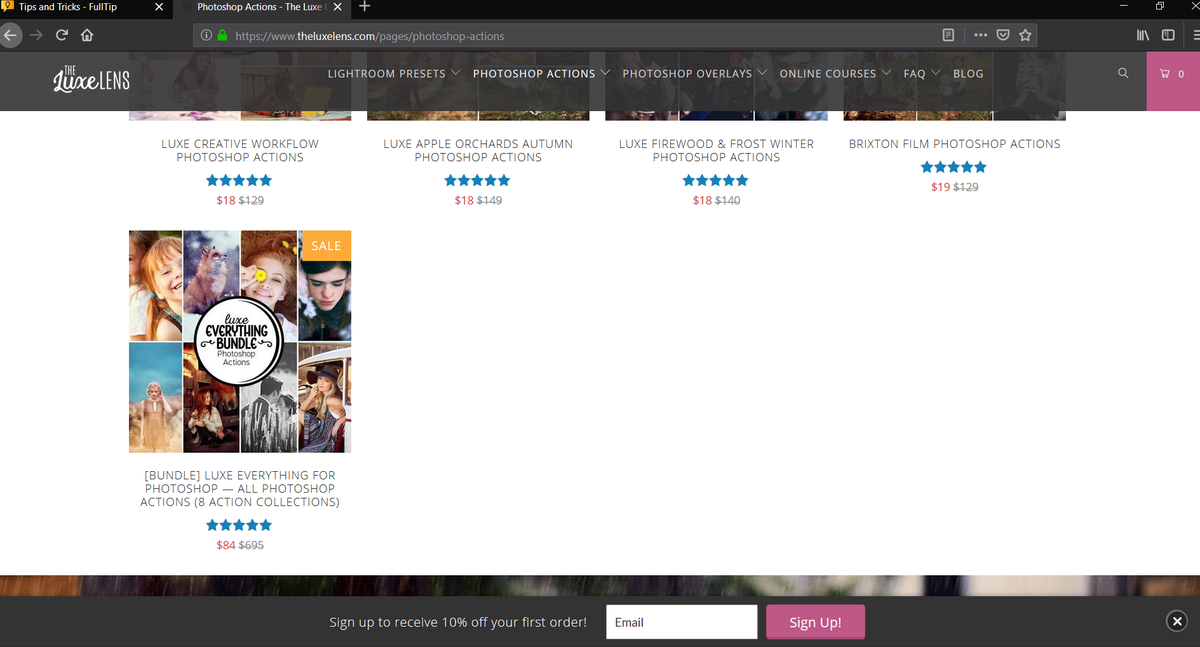Expand Photoshop Actions dropdown chevron
The height and width of the screenshot is (647, 1200).
pos(605,73)
